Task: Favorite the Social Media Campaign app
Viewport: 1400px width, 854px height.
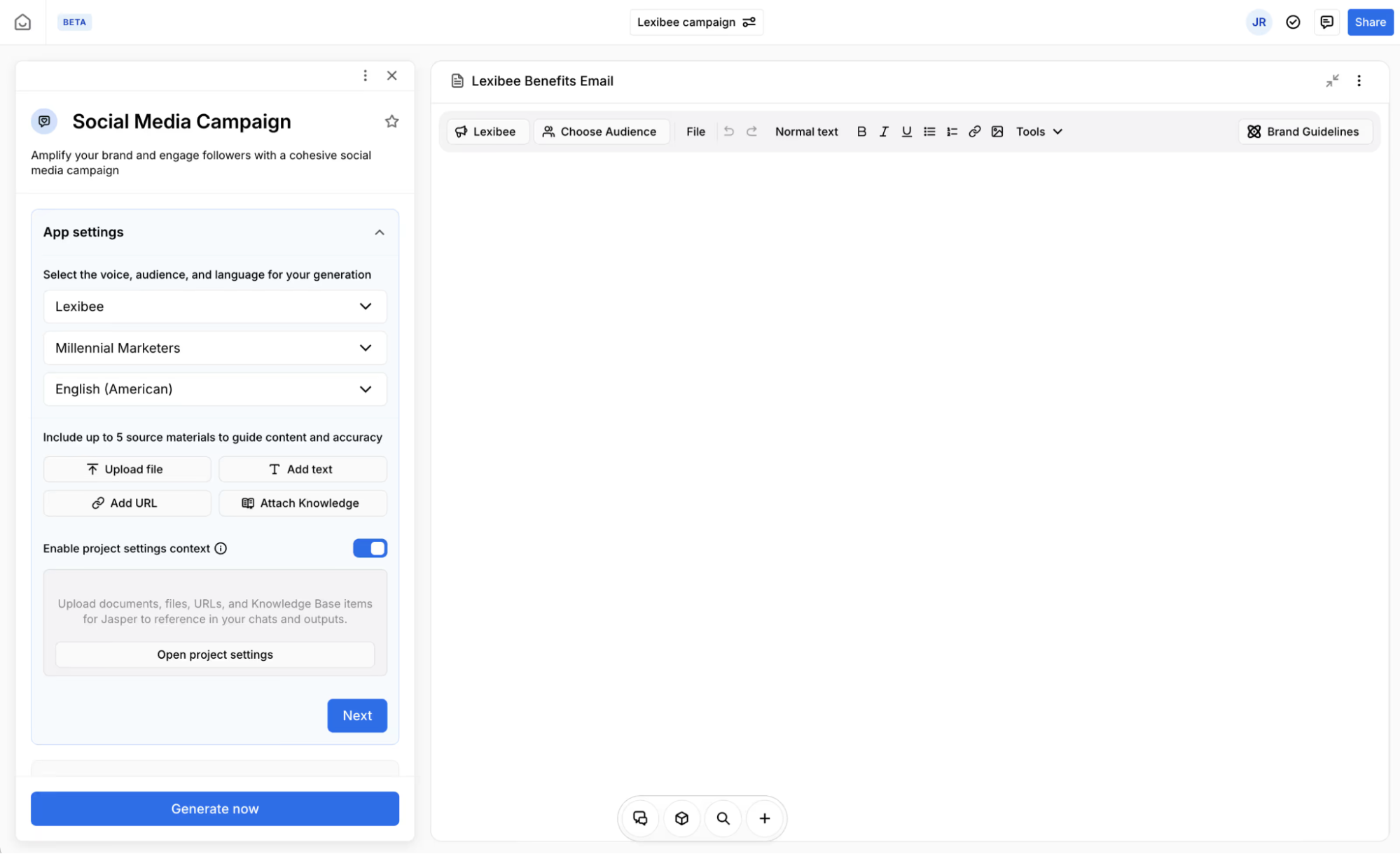Action: pyautogui.click(x=391, y=121)
